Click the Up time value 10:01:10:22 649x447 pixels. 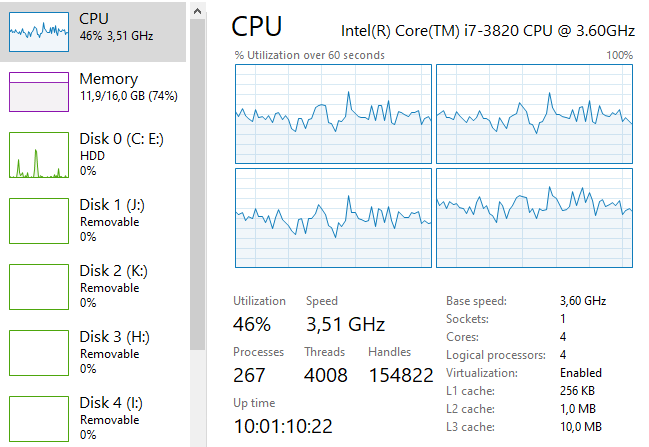pyautogui.click(x=283, y=426)
